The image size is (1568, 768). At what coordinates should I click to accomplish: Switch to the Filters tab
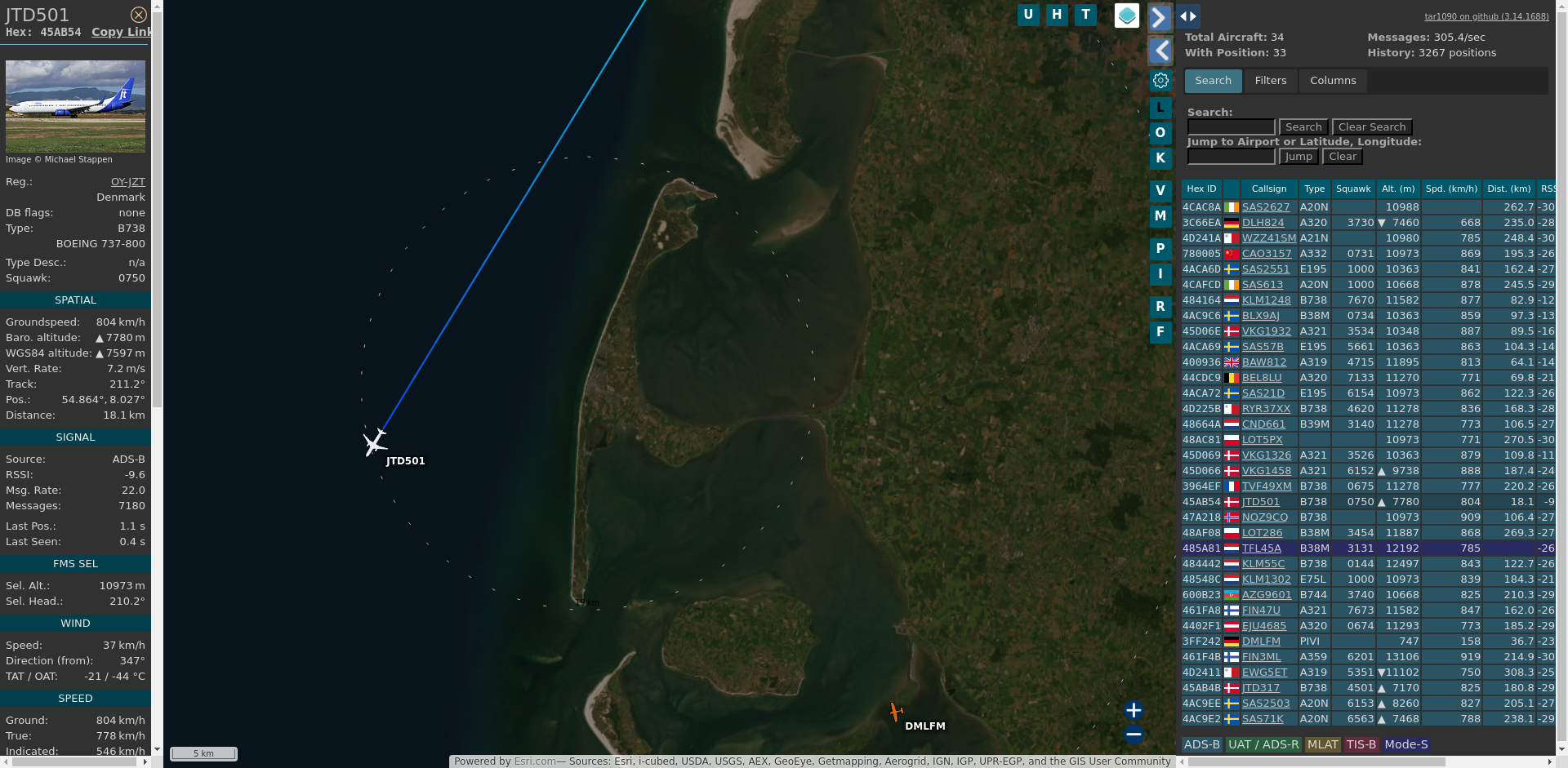(1270, 81)
